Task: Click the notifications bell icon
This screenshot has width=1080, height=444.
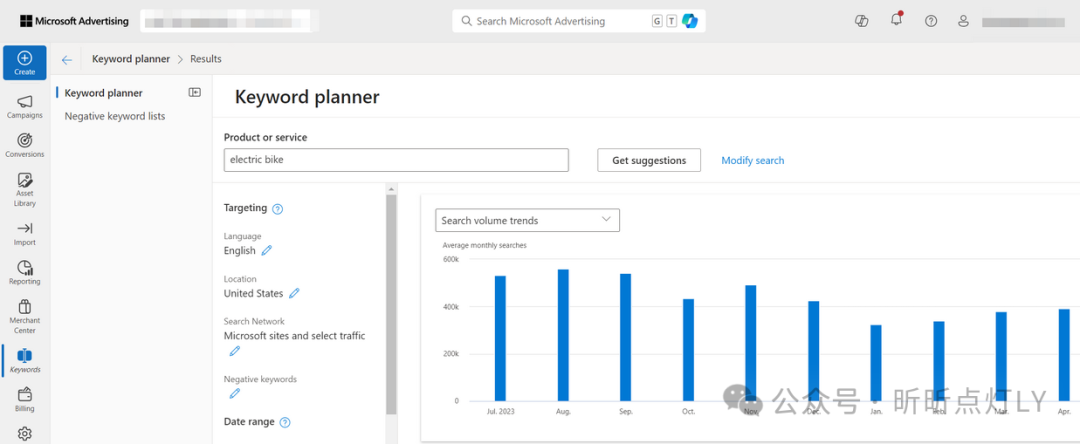Action: coord(896,20)
